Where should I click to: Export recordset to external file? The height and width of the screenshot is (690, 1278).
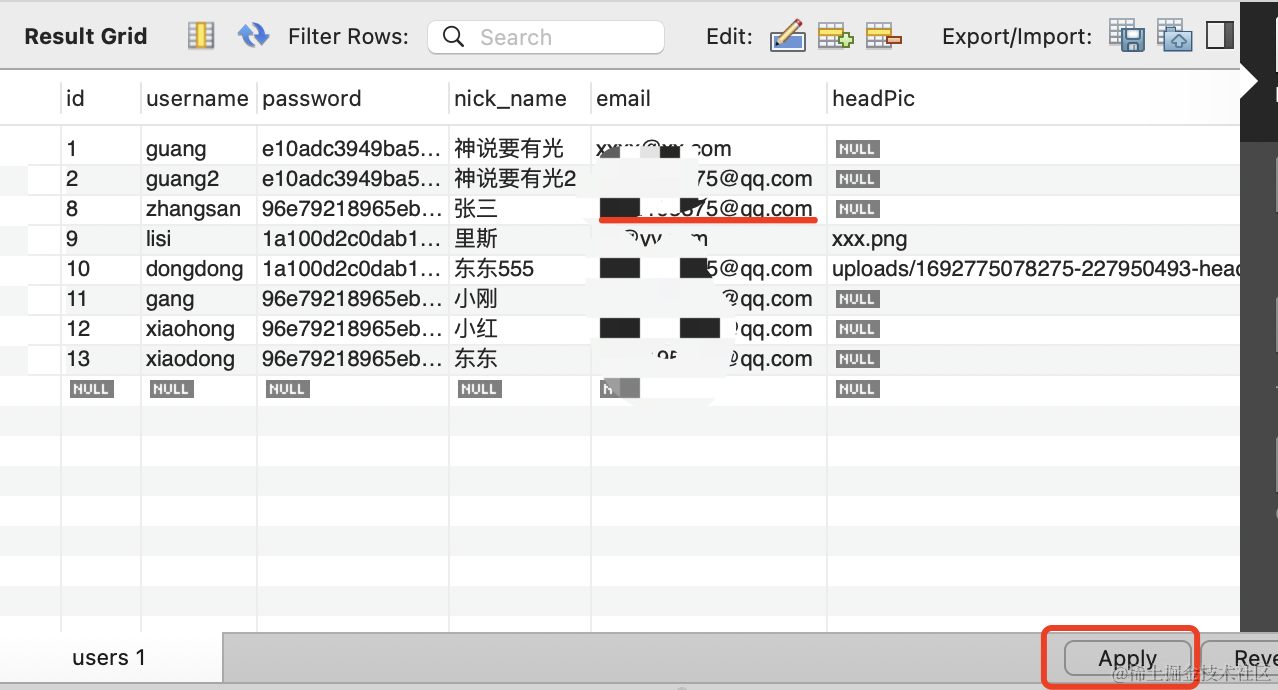1127,37
